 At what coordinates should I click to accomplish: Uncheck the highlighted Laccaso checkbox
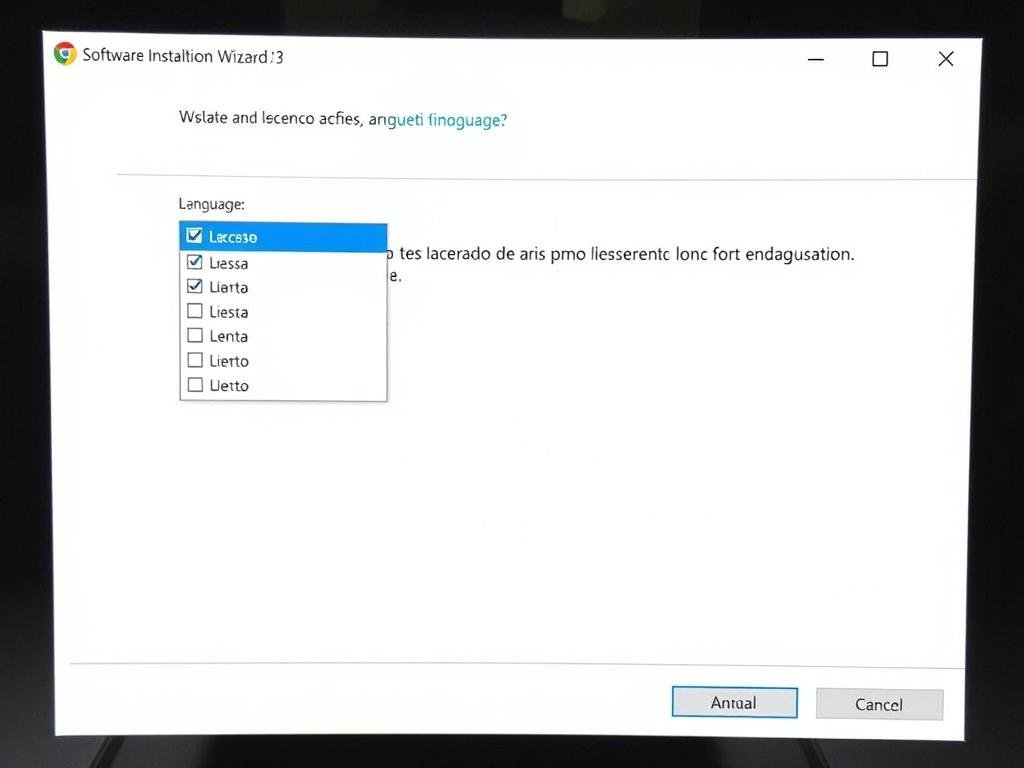tap(194, 236)
